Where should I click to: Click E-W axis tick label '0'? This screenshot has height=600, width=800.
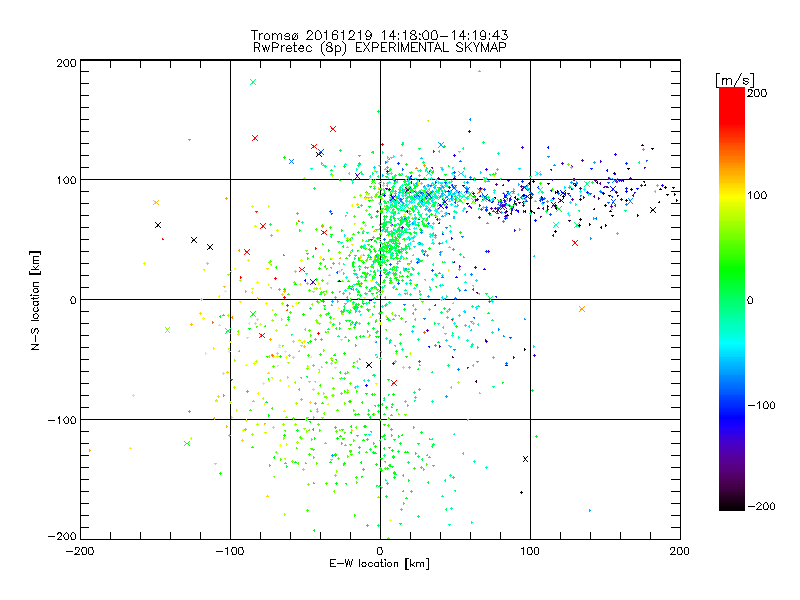point(380,552)
